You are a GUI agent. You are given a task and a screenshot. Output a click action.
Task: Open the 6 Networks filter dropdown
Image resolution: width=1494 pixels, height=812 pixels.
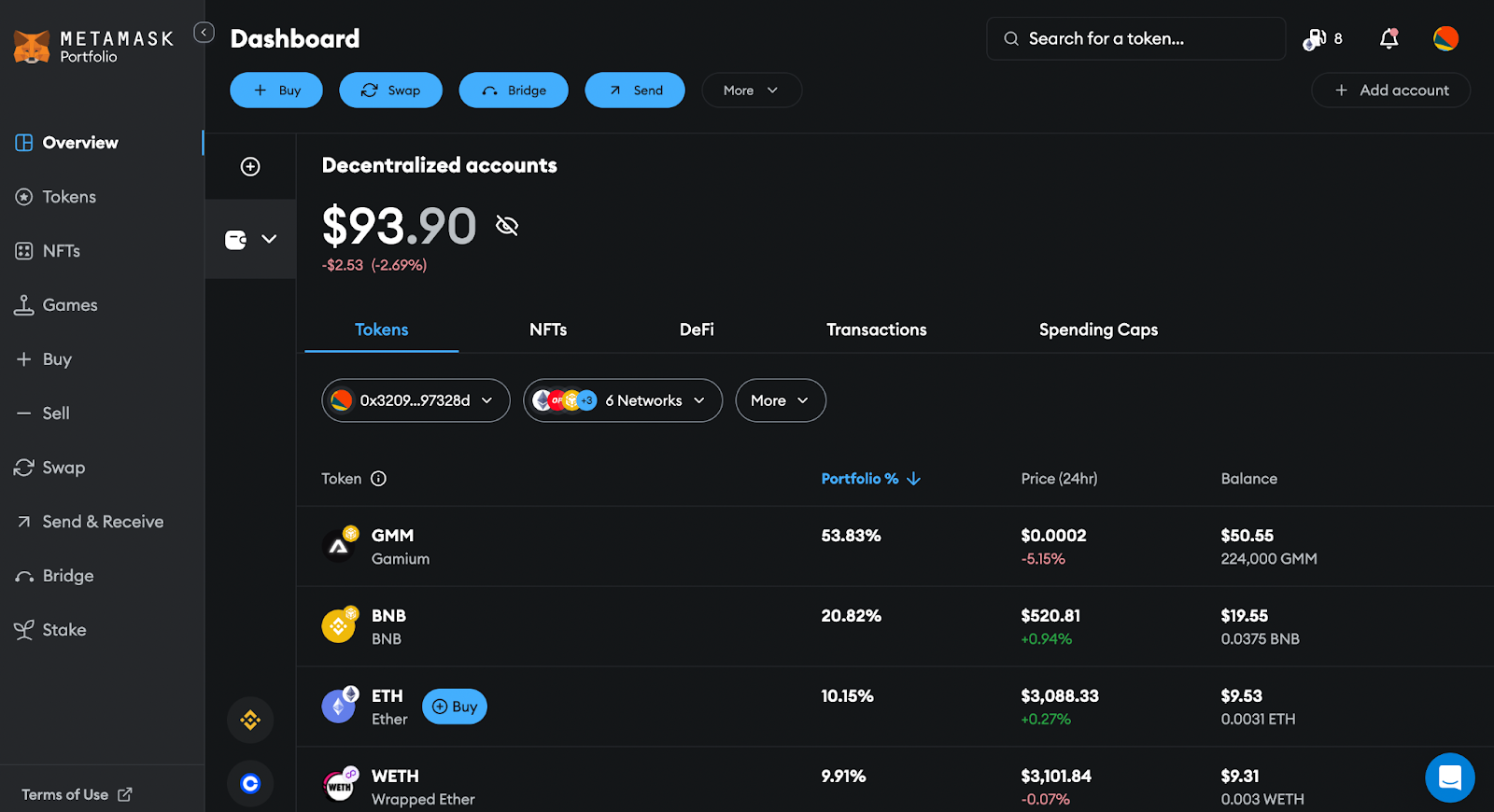click(623, 400)
